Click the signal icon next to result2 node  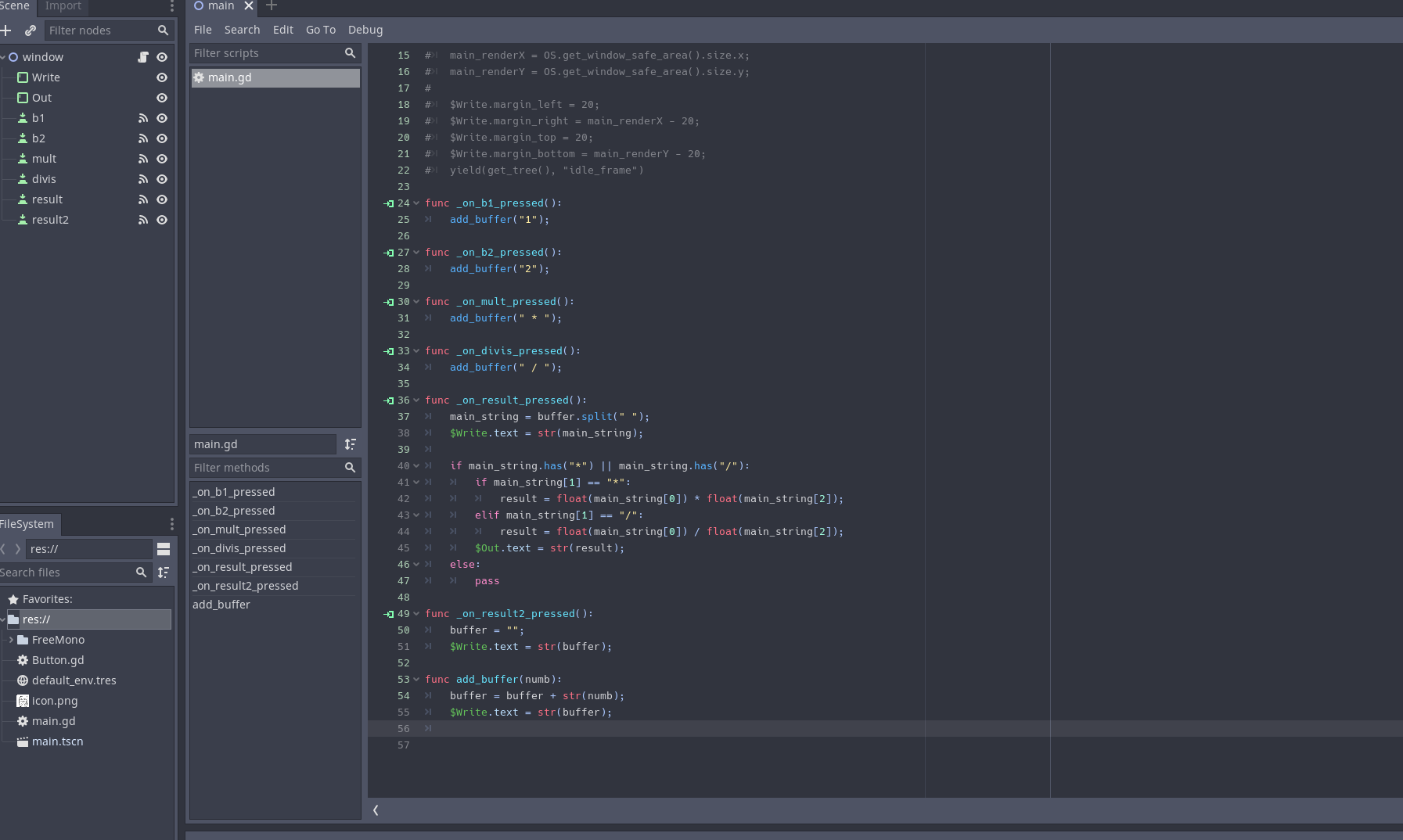point(143,220)
